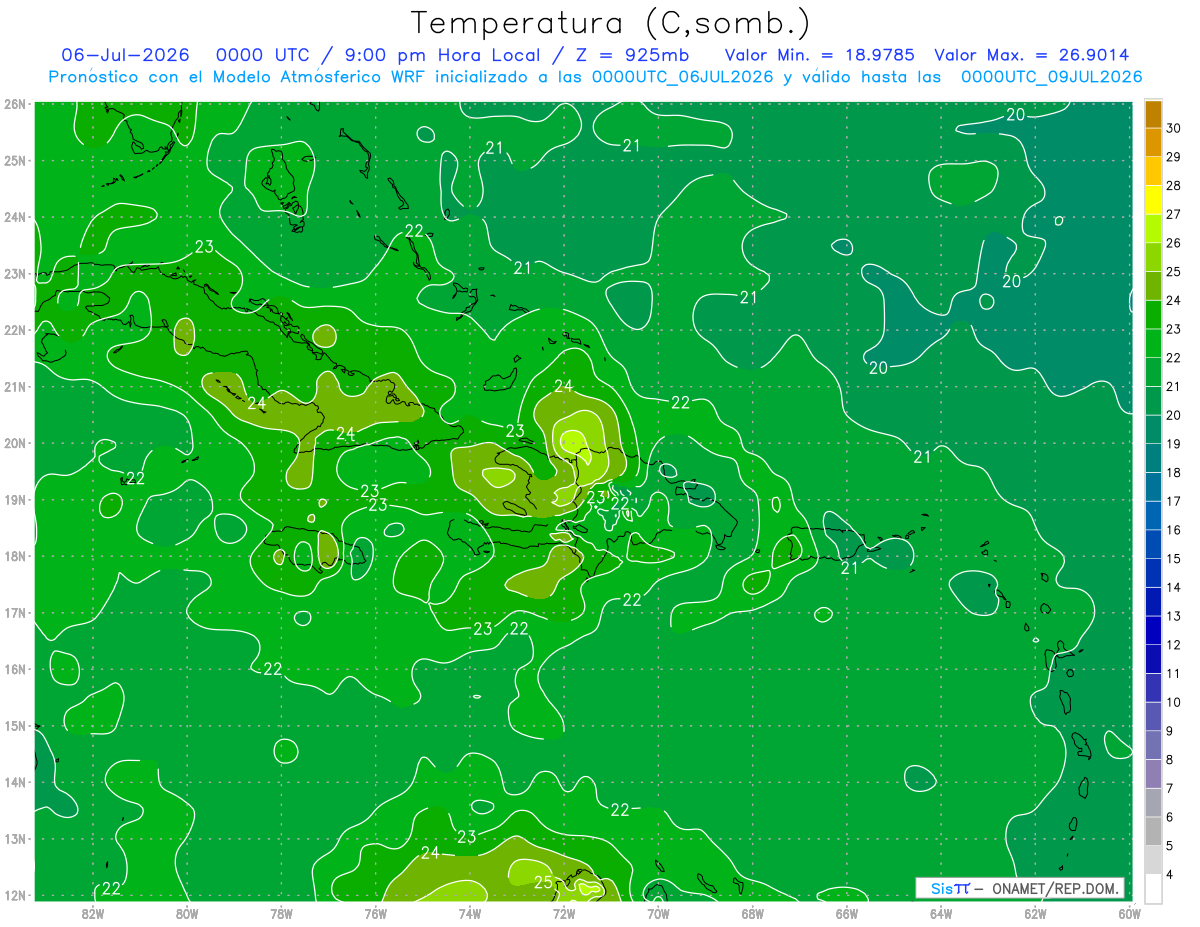This screenshot has height=927, width=1200.
Task: Click the '17N' latitude axis label
Action: click(15, 612)
